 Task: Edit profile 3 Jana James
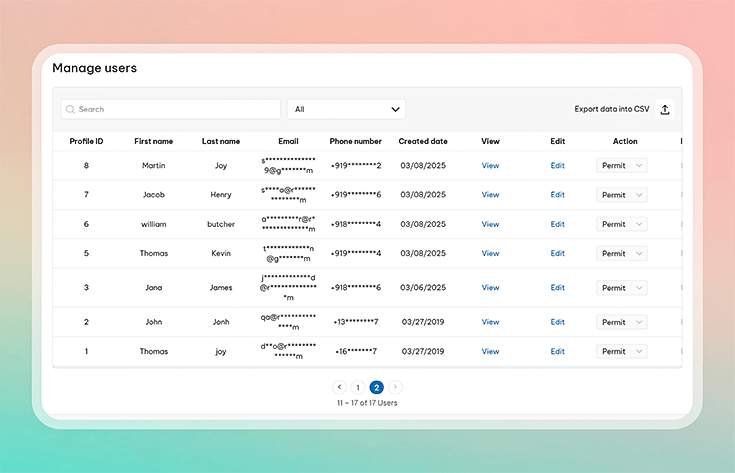coord(557,287)
